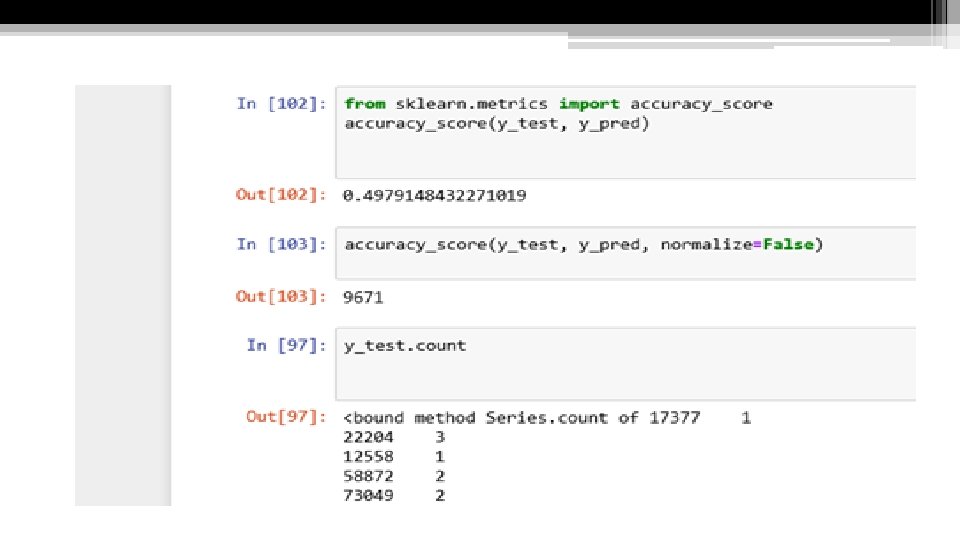Click the Out[103]: prompt label
The image size is (960, 540).
coord(280,296)
